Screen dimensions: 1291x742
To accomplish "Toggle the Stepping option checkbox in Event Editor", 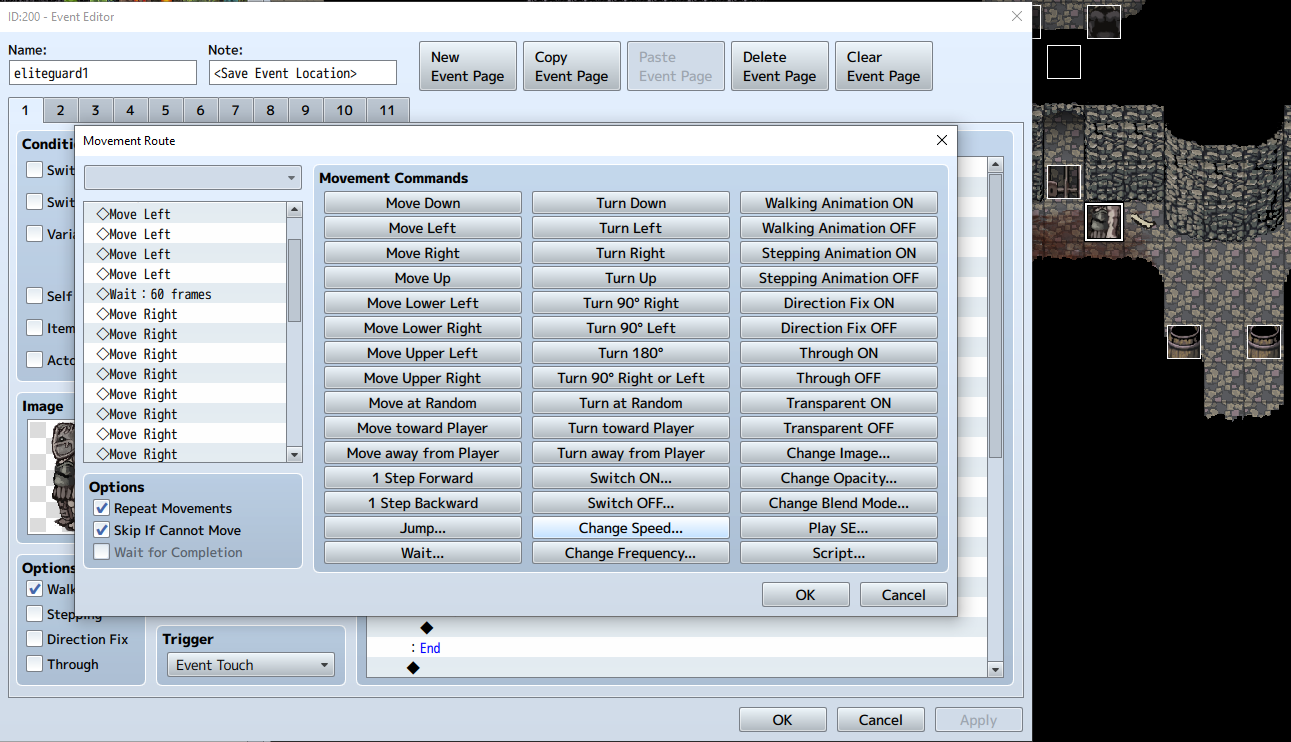I will pos(35,614).
